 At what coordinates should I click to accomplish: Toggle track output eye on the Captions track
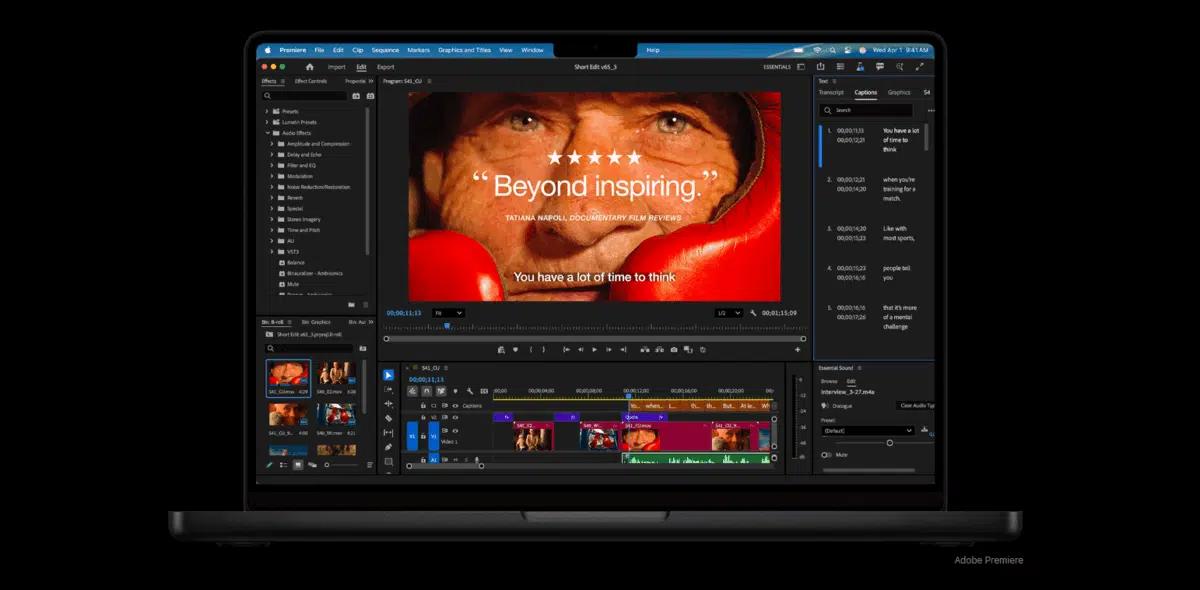(455, 406)
